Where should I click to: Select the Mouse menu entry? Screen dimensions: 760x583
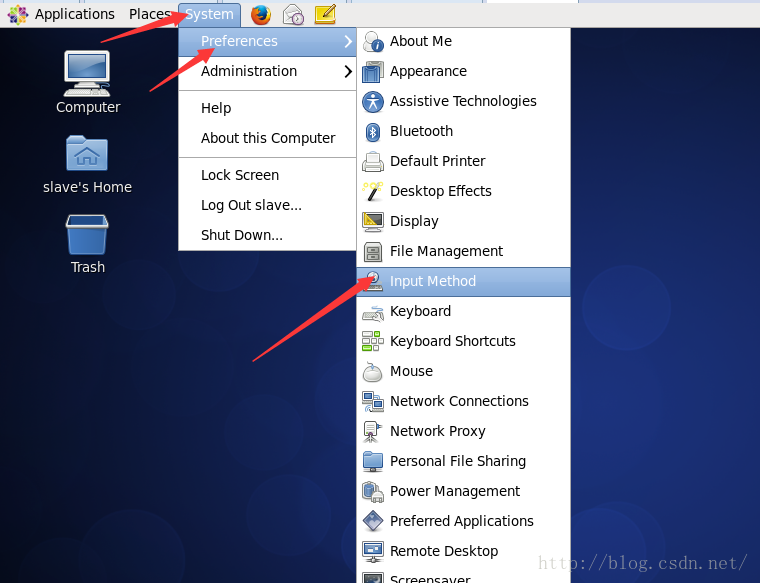point(463,372)
